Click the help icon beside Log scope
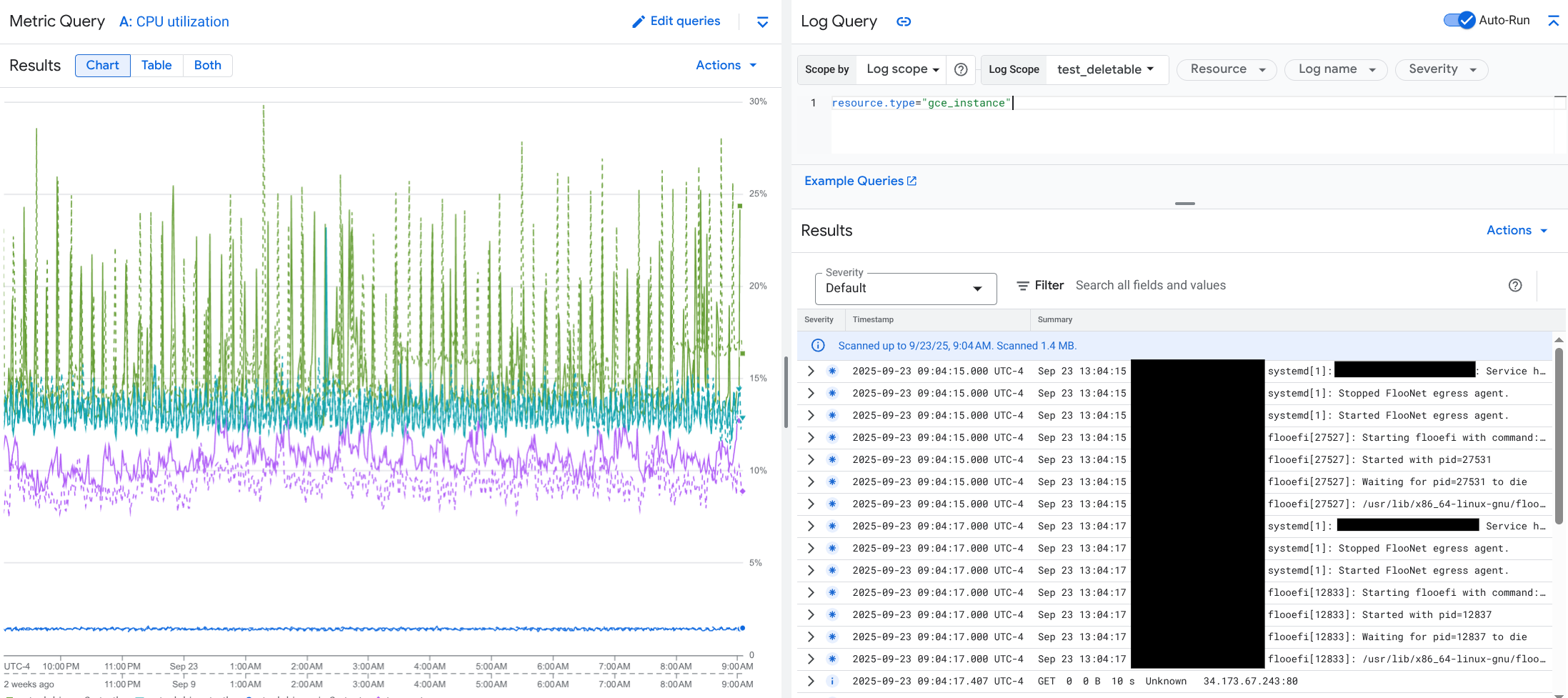The image size is (1568, 698). tap(961, 69)
